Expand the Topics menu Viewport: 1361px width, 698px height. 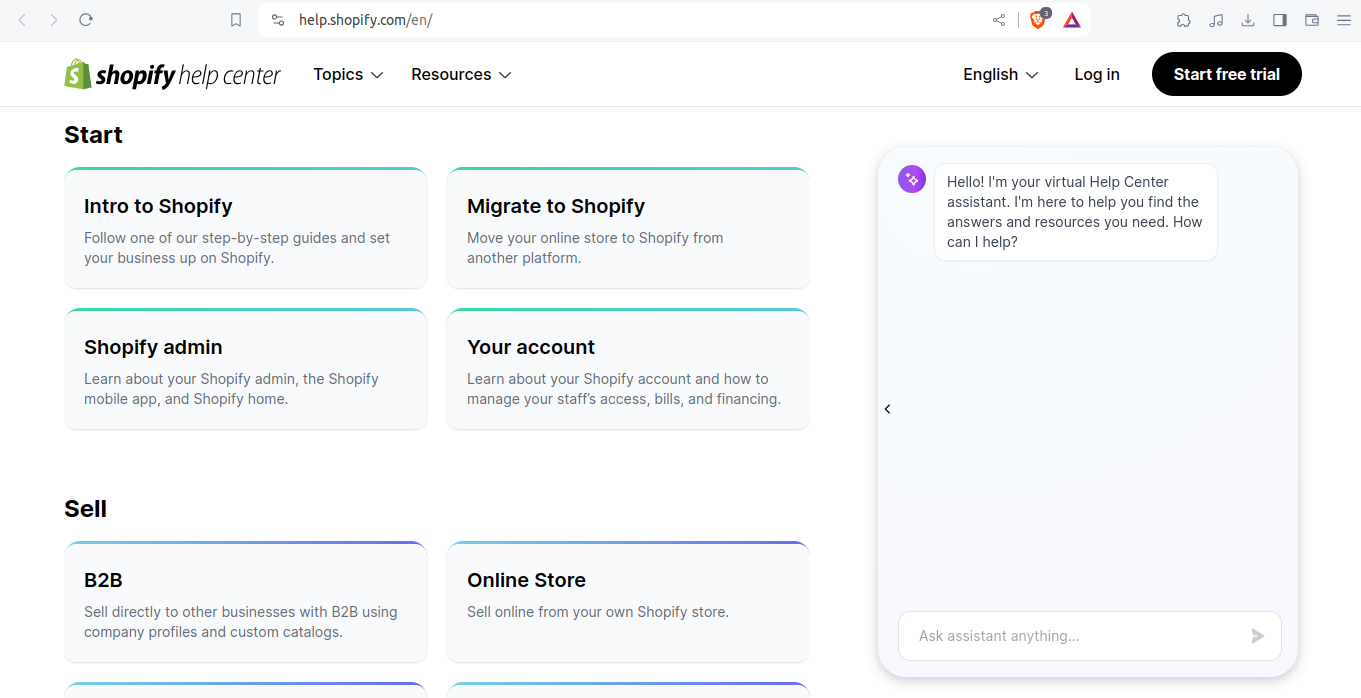point(348,74)
